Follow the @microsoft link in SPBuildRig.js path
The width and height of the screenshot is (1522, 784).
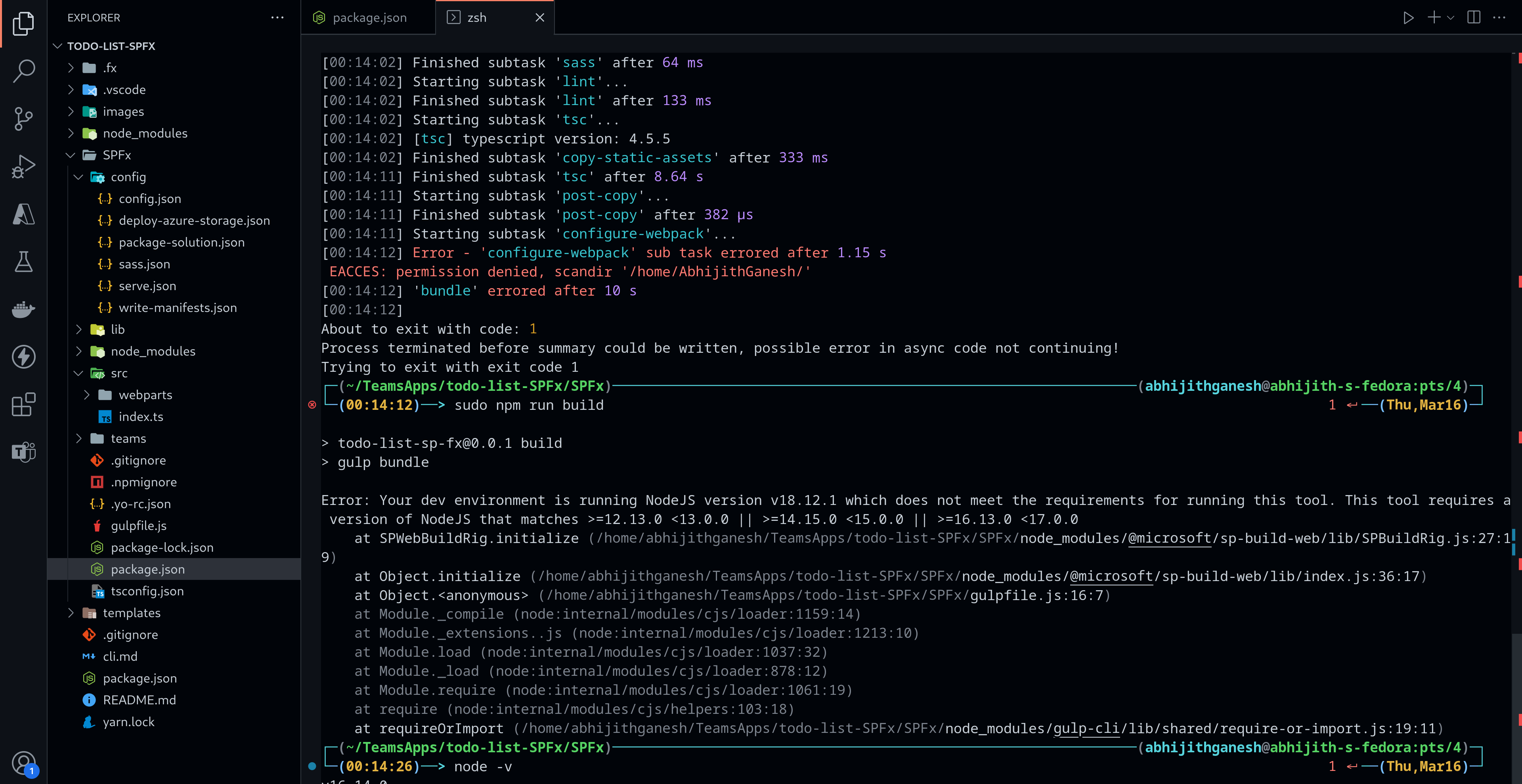pos(1169,538)
